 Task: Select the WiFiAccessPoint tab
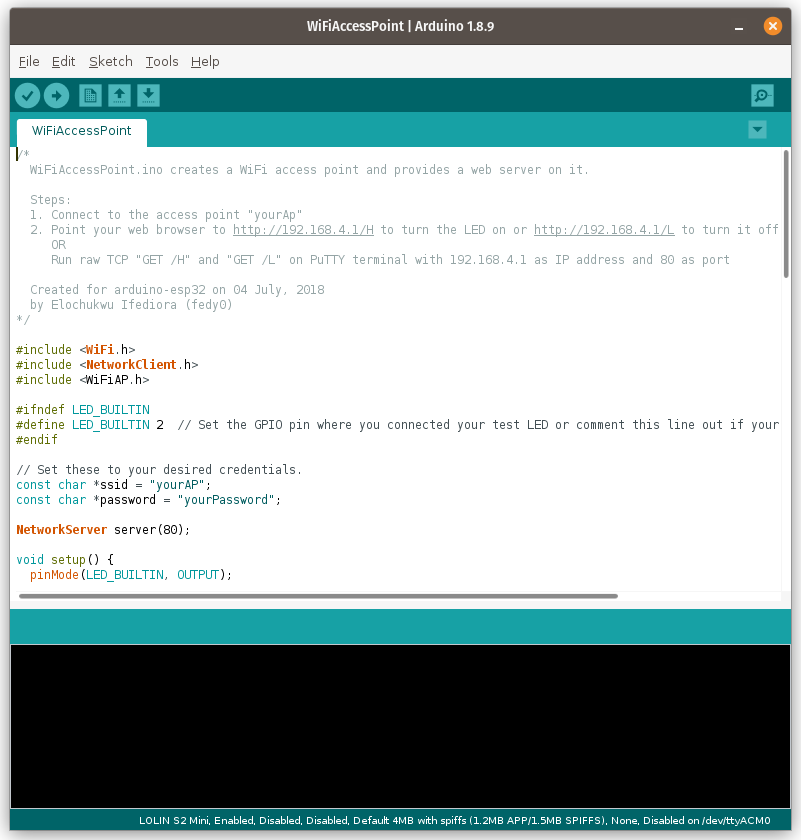tap(81, 131)
